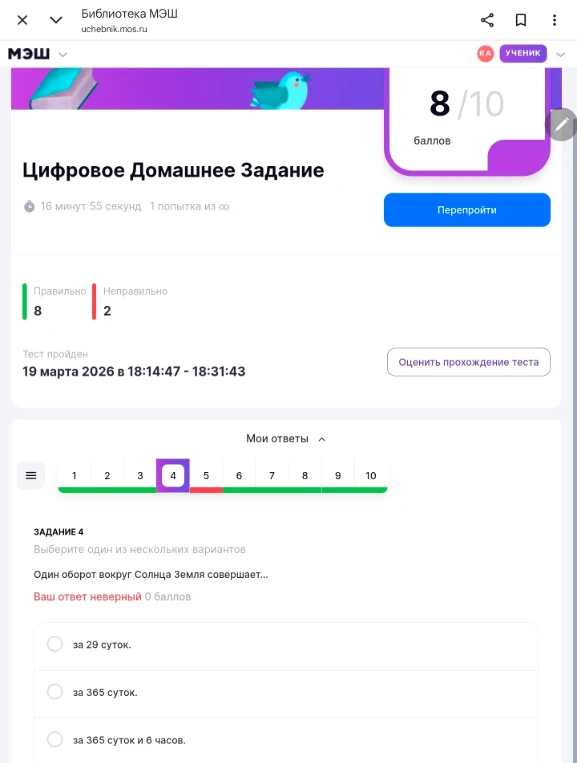Expand the dropdown next to МЭШ logo

point(63,54)
